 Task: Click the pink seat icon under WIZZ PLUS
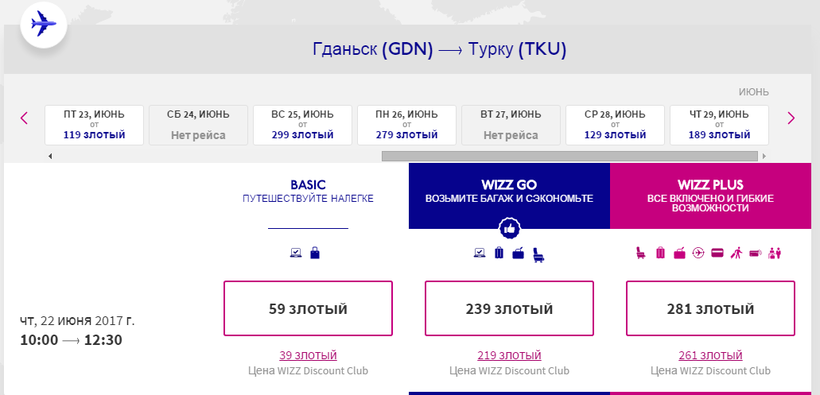point(641,253)
